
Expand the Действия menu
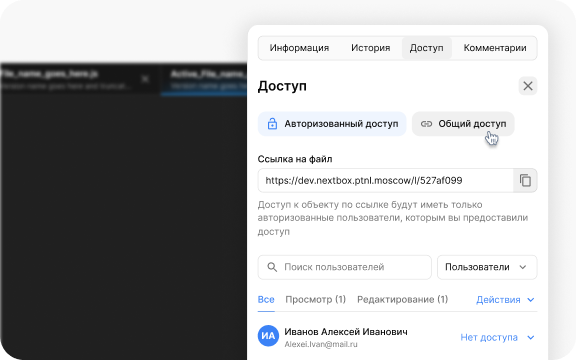click(x=505, y=300)
